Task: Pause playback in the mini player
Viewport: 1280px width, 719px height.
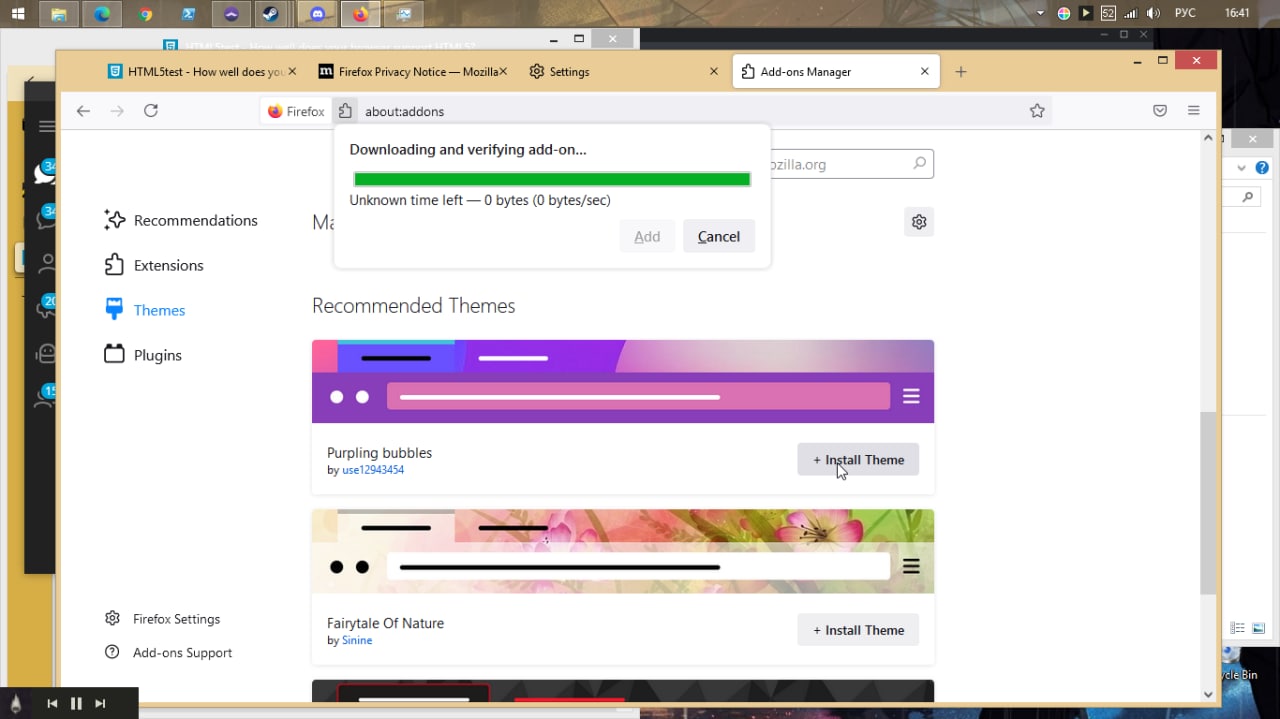Action: pos(76,704)
